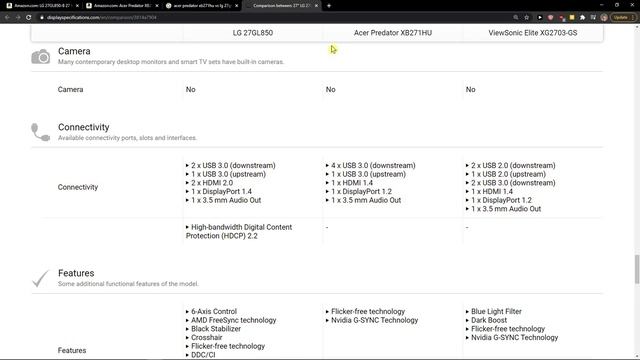Viewport: 640px width, 360px height.
Task: Click the address bar URL field
Action: point(278,18)
